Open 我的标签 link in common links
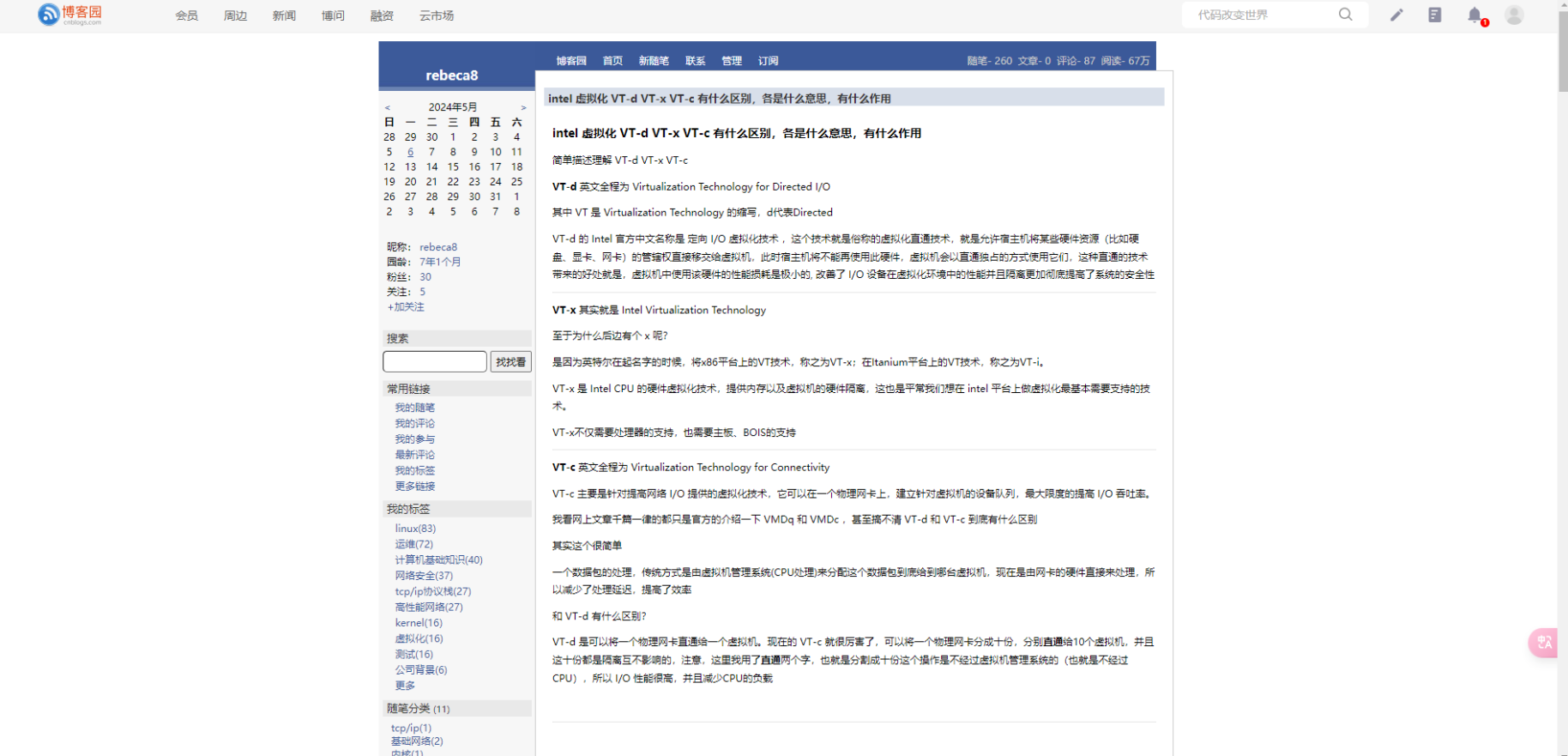 coord(415,470)
